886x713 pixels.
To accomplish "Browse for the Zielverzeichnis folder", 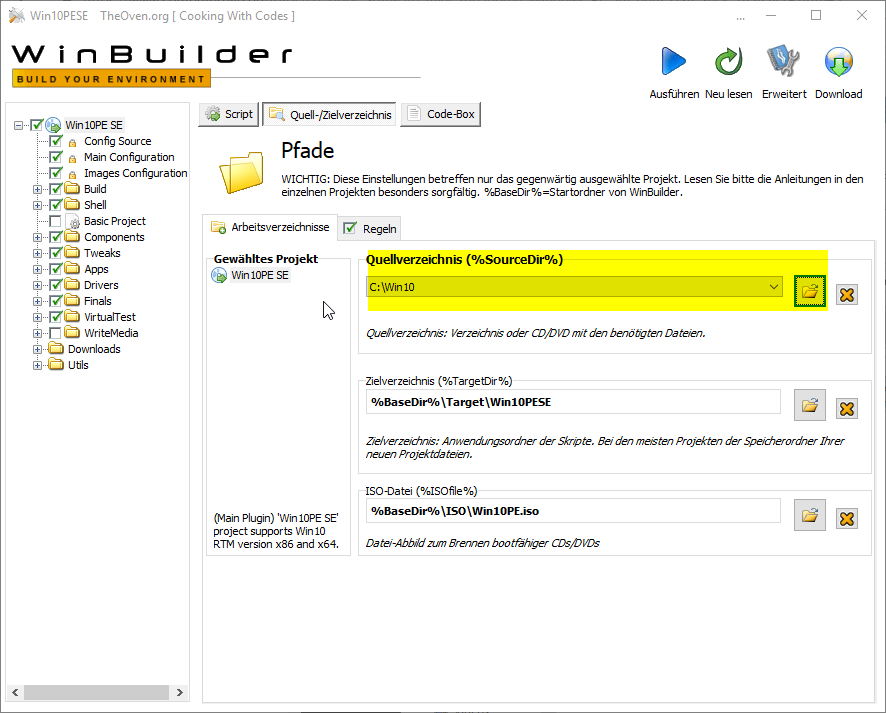I will [810, 405].
